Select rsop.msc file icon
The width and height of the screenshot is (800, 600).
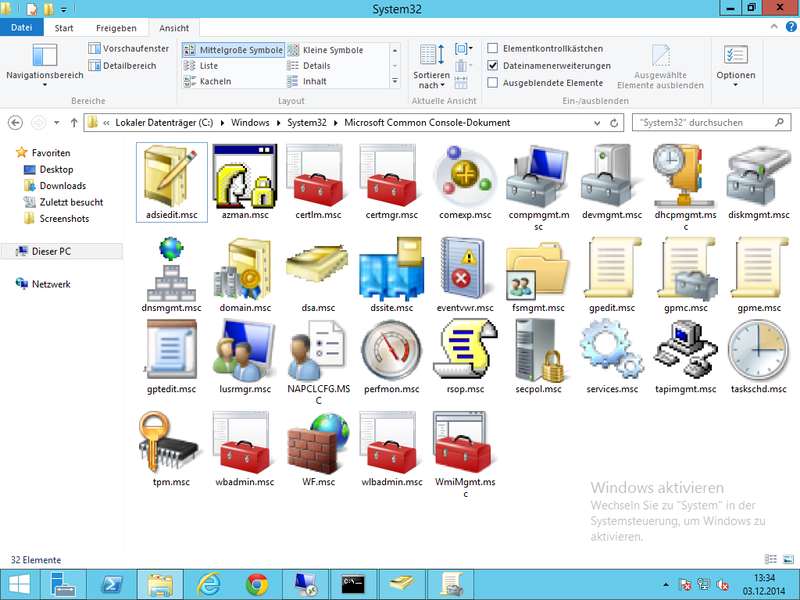tap(465, 351)
